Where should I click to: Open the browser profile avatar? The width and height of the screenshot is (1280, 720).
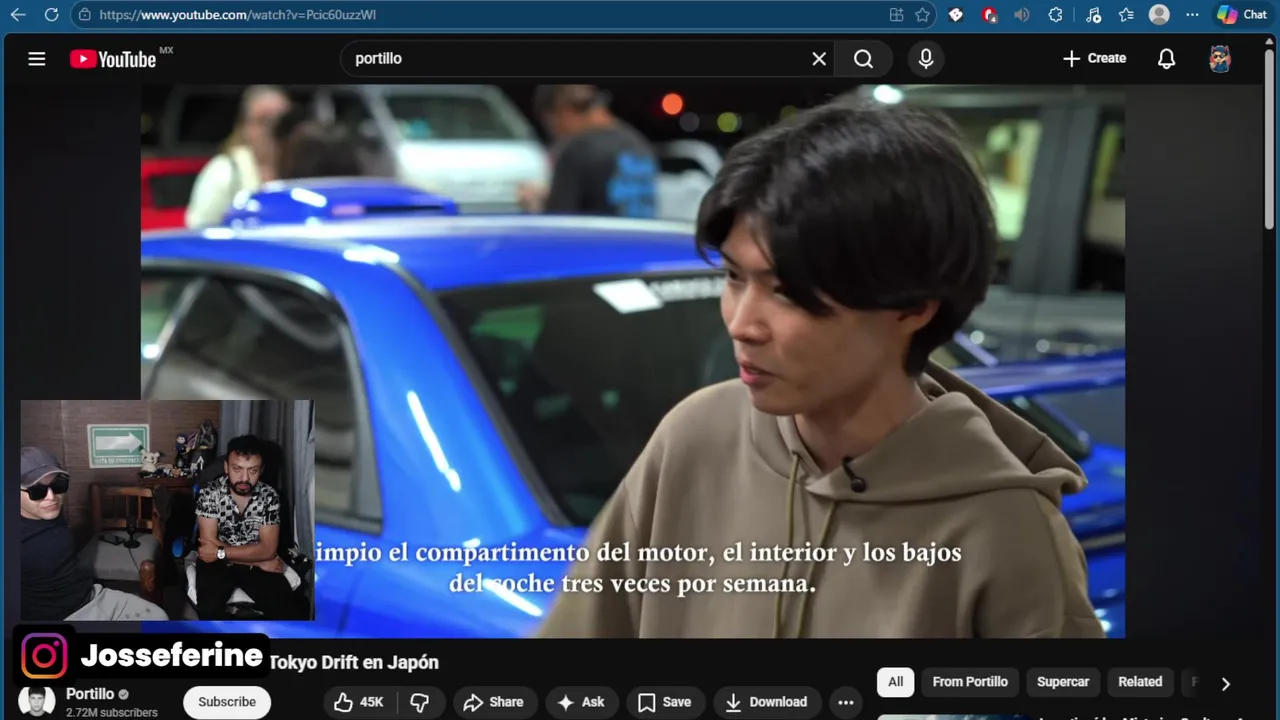[1159, 15]
